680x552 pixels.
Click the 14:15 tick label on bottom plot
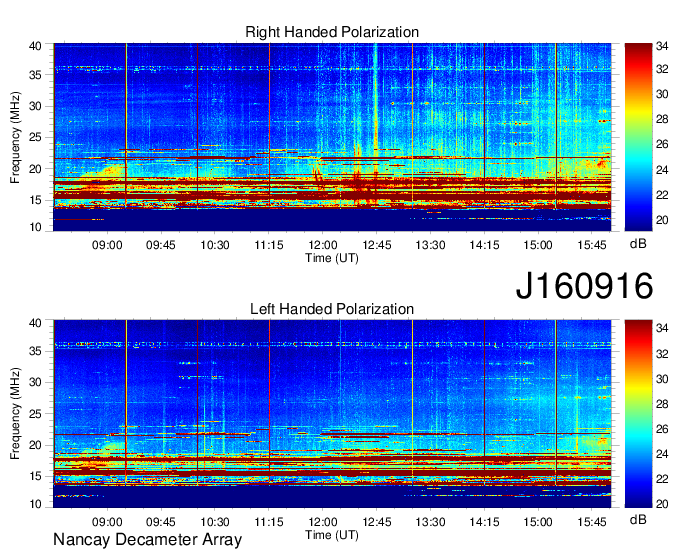click(484, 522)
